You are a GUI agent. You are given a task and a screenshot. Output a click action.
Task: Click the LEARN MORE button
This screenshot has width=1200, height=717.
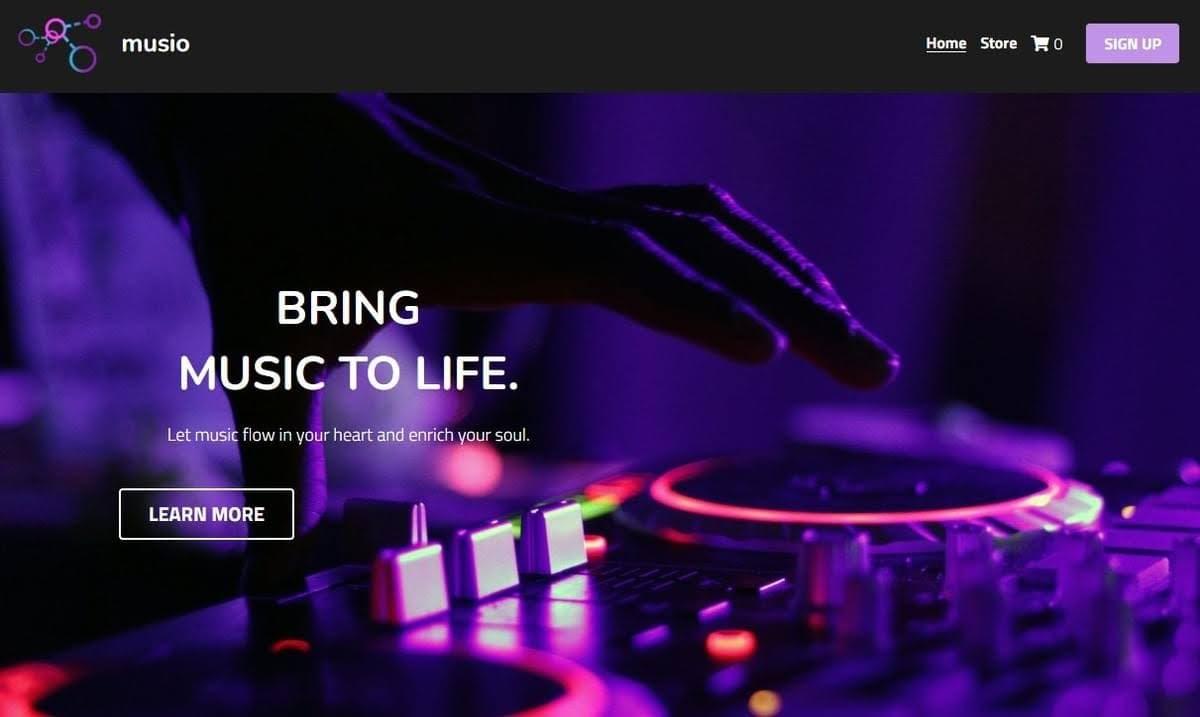[x=206, y=514]
